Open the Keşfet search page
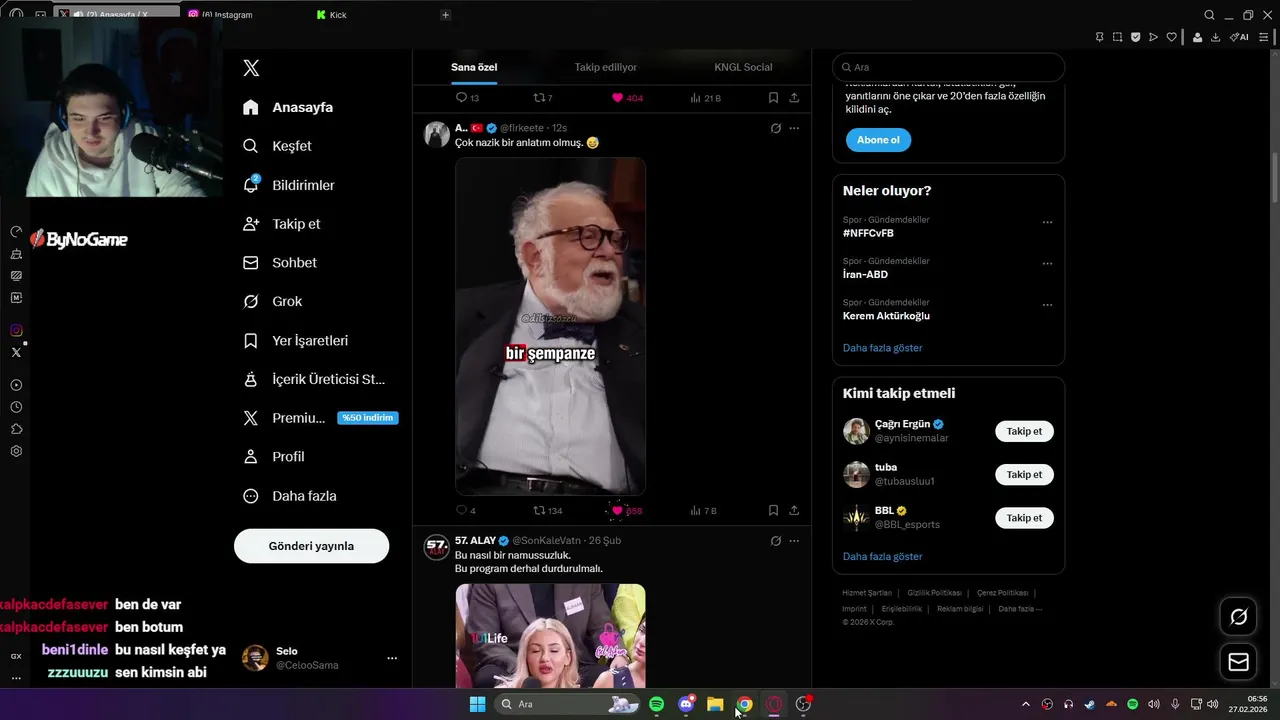The image size is (1280, 720). tap(277, 146)
